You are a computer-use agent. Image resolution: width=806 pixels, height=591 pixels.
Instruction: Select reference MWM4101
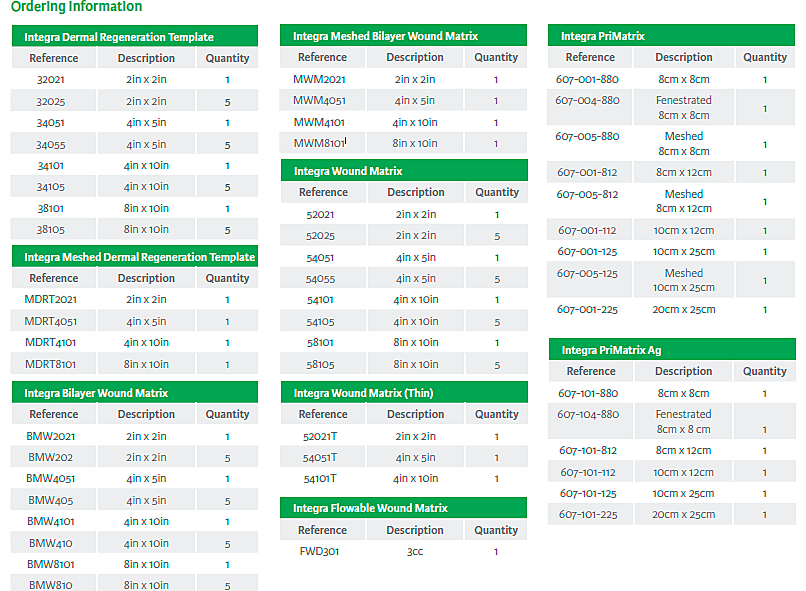tap(320, 122)
